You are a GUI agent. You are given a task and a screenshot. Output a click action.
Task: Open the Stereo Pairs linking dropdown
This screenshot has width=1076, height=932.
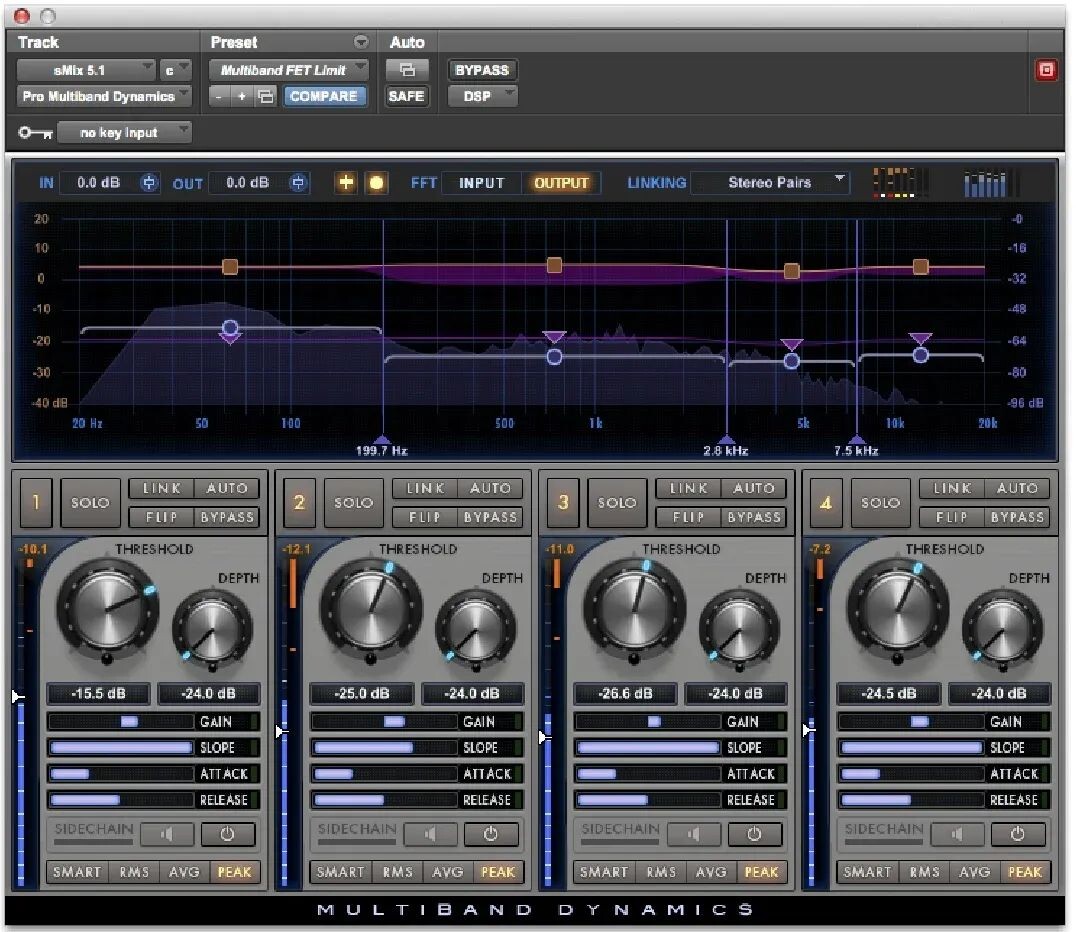click(x=771, y=183)
